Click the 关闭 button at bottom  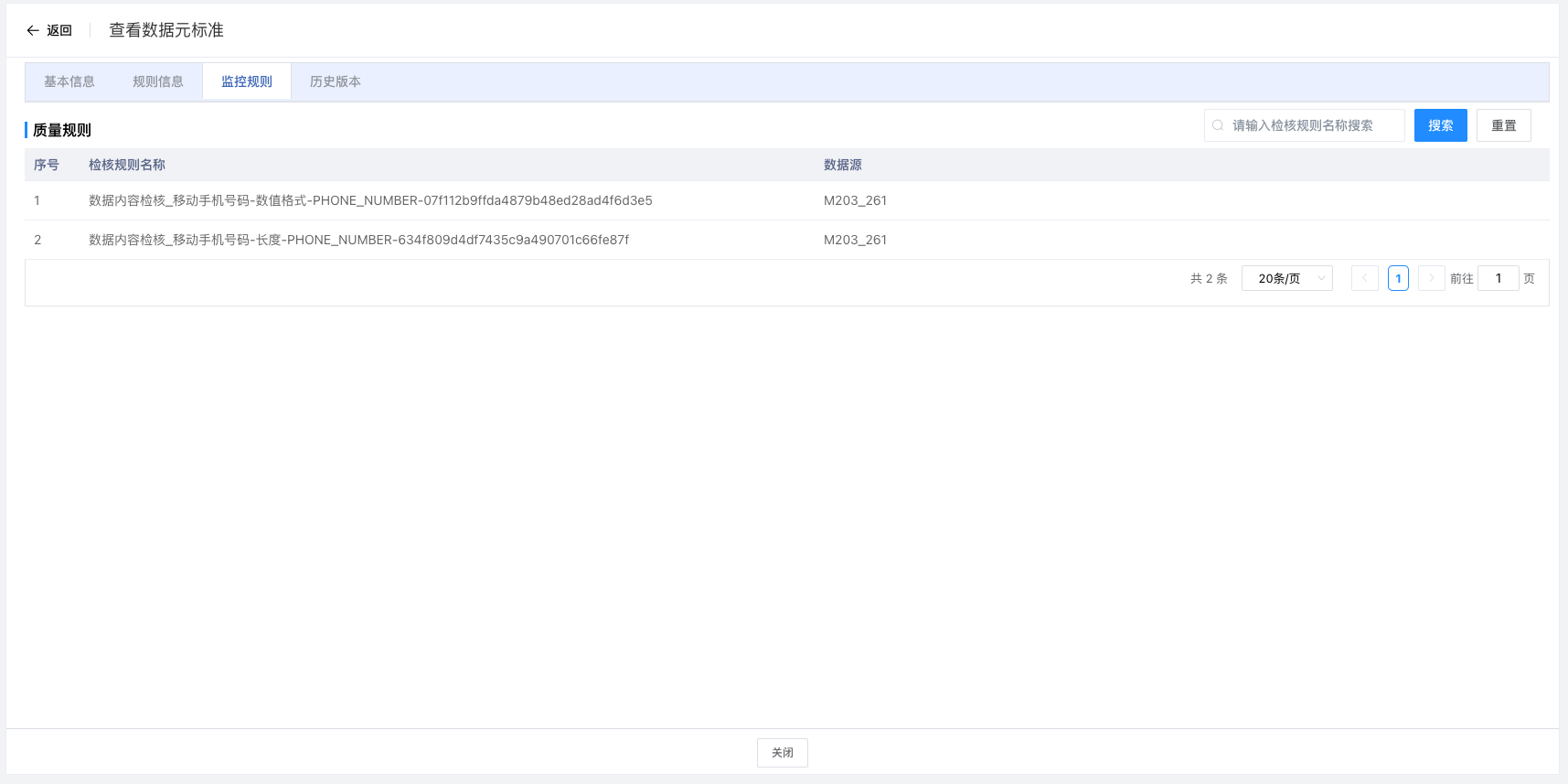click(x=782, y=753)
